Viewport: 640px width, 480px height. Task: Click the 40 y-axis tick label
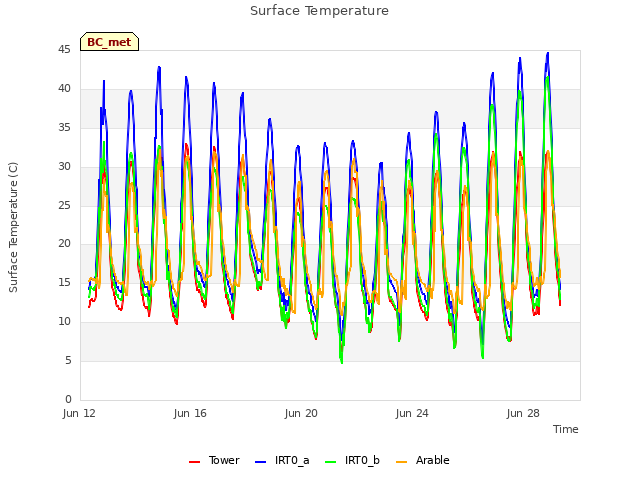64,89
